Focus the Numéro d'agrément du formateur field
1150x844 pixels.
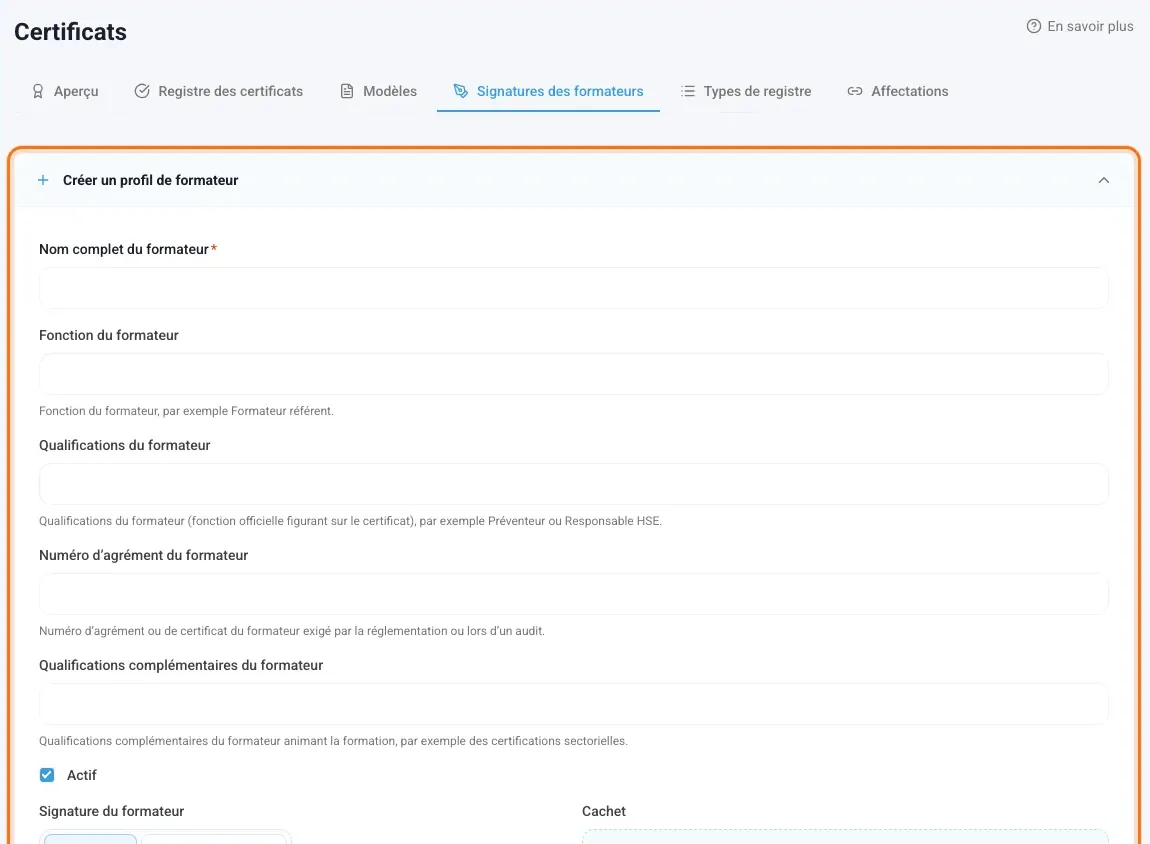(x=574, y=594)
